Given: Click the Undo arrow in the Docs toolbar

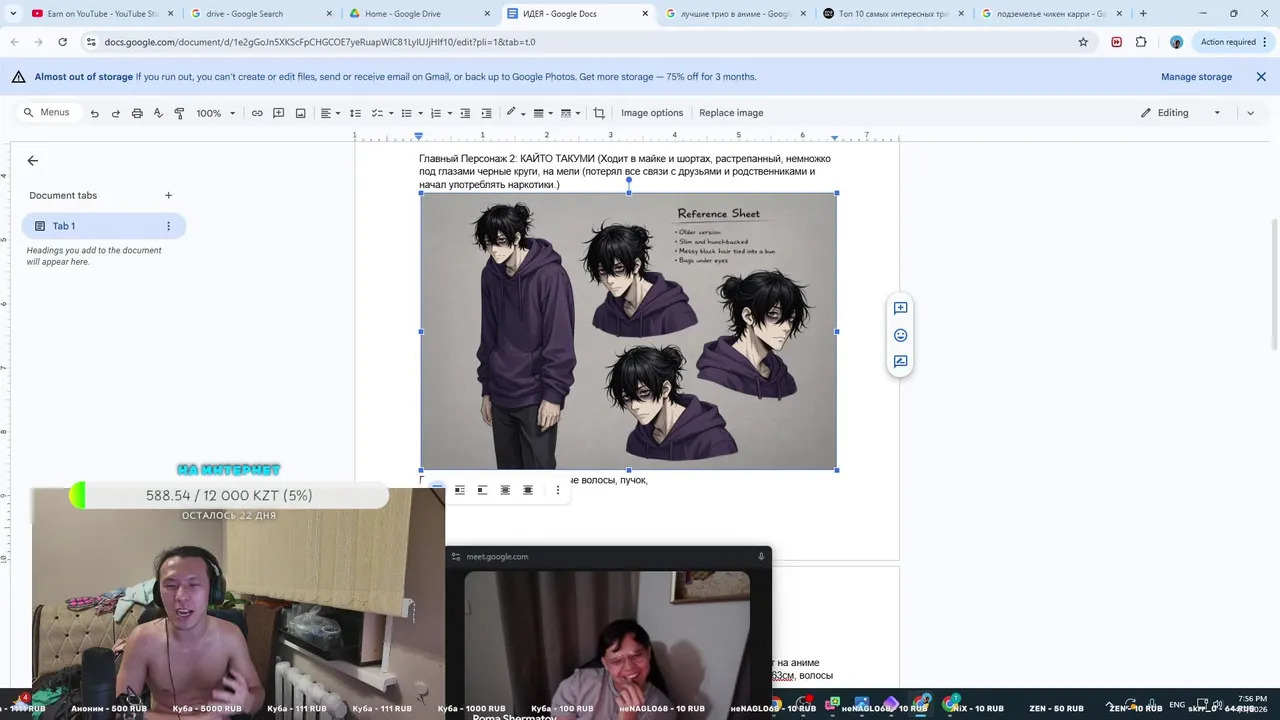Looking at the screenshot, I should tap(94, 113).
